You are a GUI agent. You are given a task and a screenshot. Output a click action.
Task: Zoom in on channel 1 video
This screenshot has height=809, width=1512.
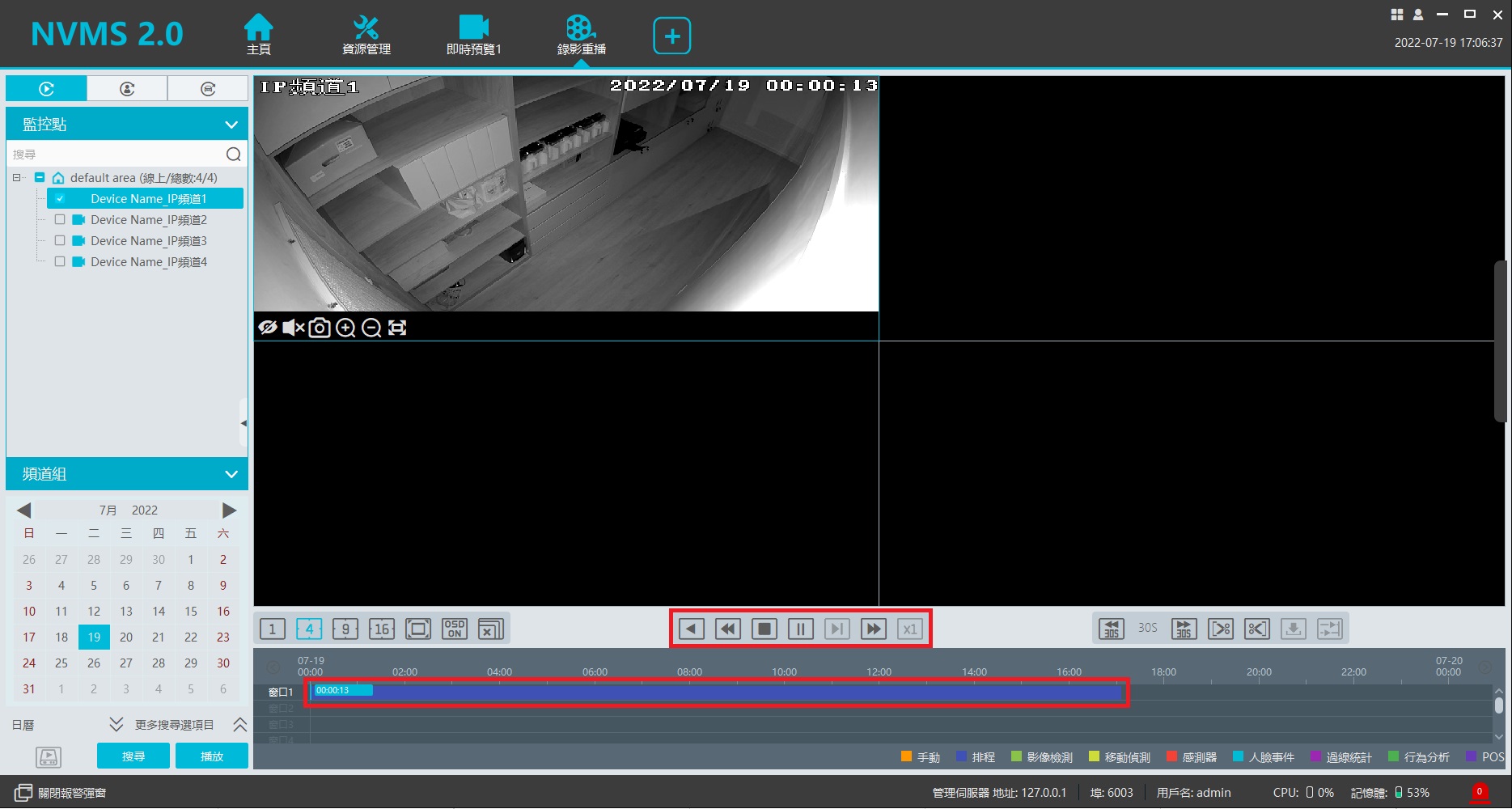[x=345, y=328]
